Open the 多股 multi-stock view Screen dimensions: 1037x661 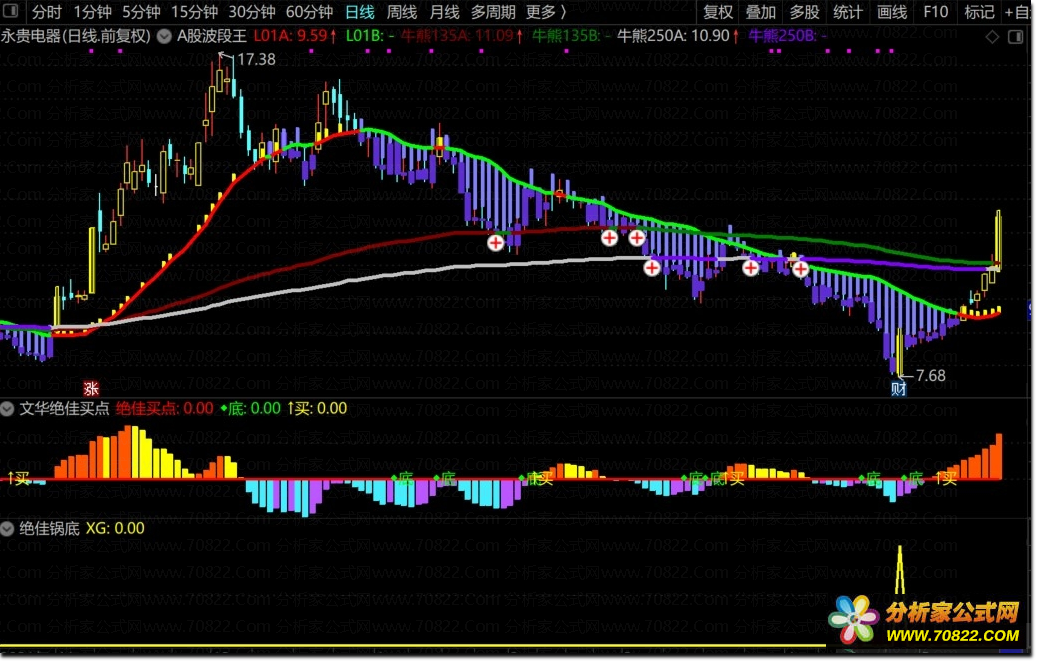pos(804,12)
